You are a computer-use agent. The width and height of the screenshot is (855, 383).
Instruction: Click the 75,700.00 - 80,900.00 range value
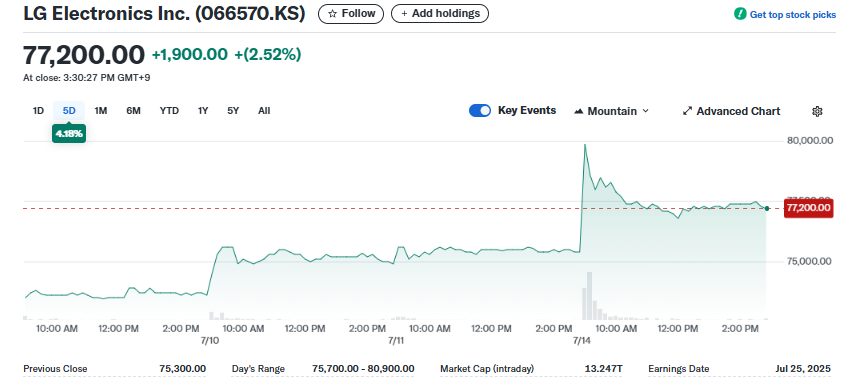pyautogui.click(x=363, y=369)
